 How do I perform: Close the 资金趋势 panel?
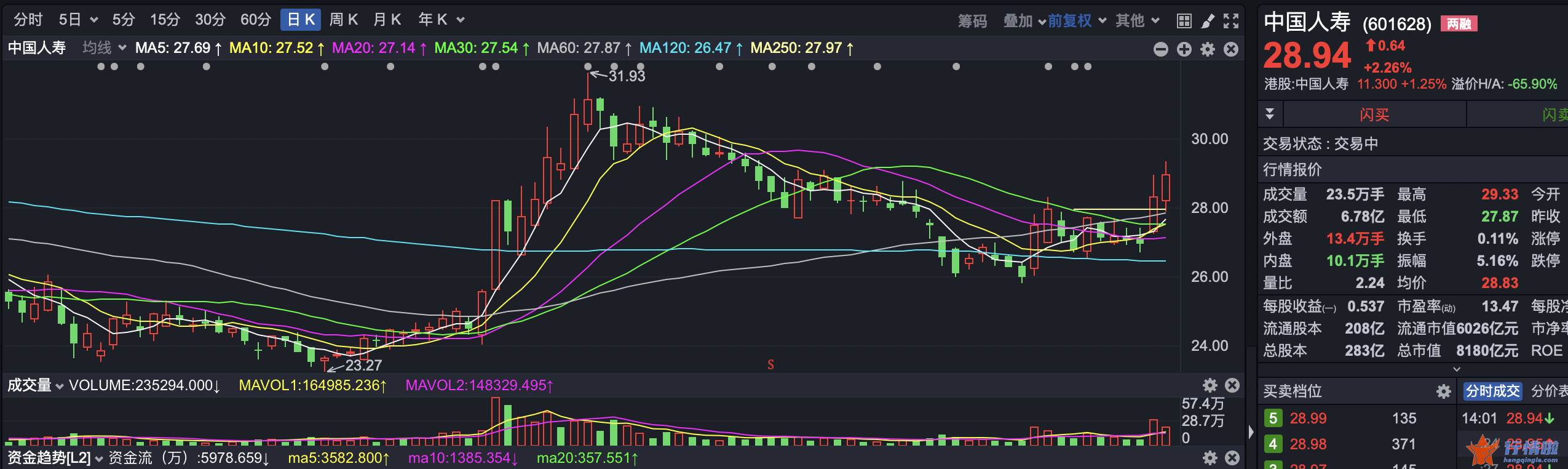[1232, 458]
